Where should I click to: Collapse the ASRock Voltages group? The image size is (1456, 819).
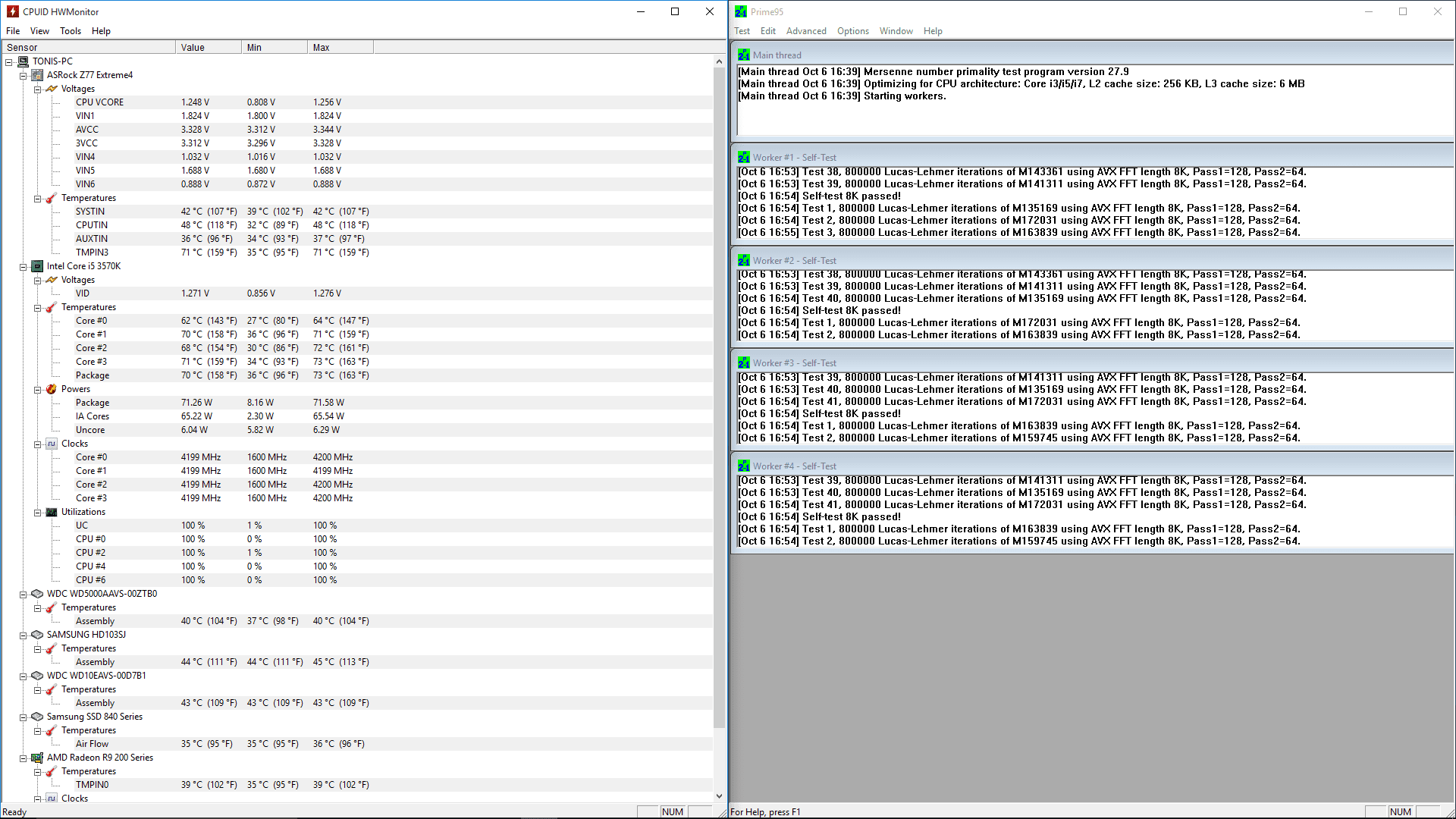pyautogui.click(x=38, y=89)
